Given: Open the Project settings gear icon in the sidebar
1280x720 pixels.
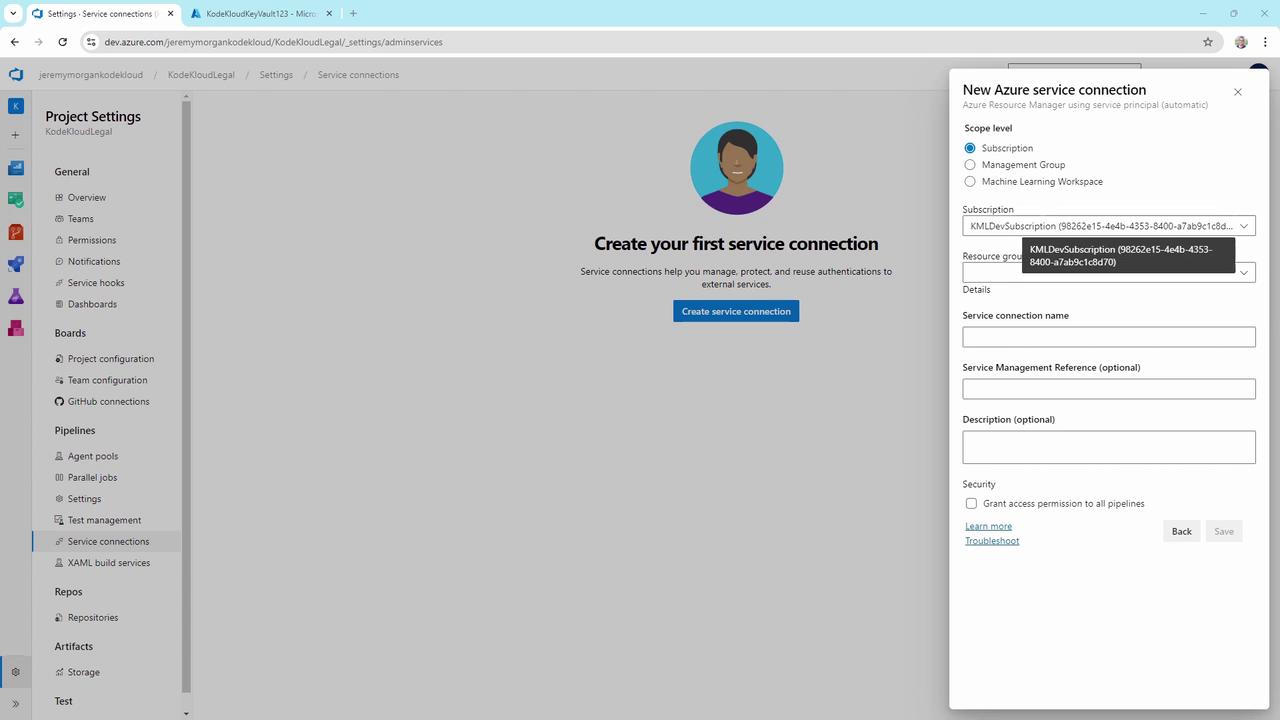Looking at the screenshot, I should coord(15,672).
